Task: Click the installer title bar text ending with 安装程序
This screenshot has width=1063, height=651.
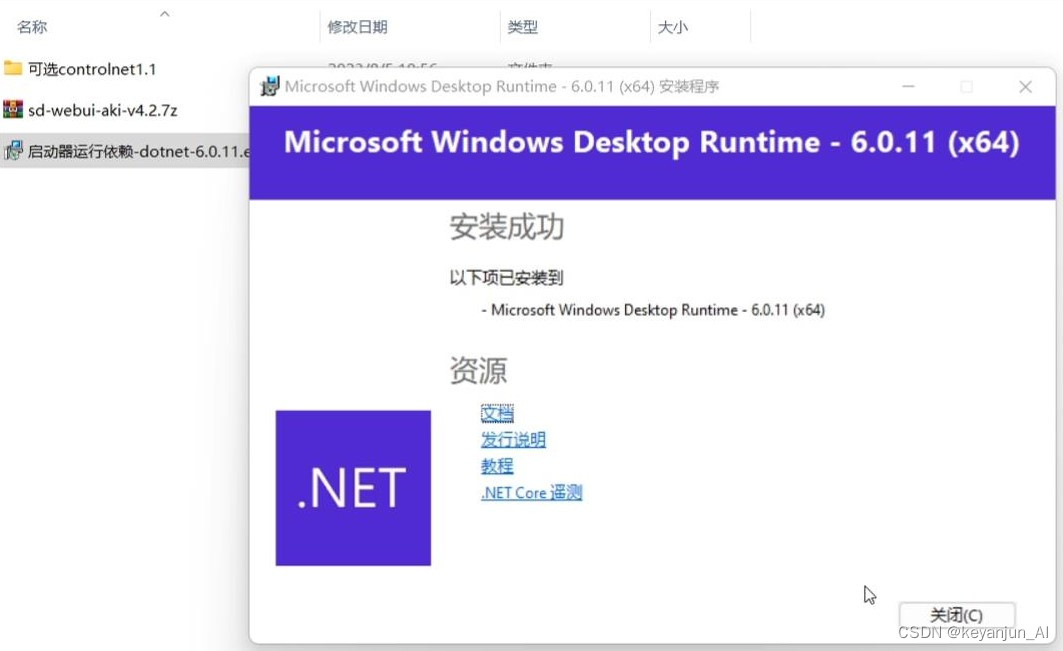Action: pos(502,87)
